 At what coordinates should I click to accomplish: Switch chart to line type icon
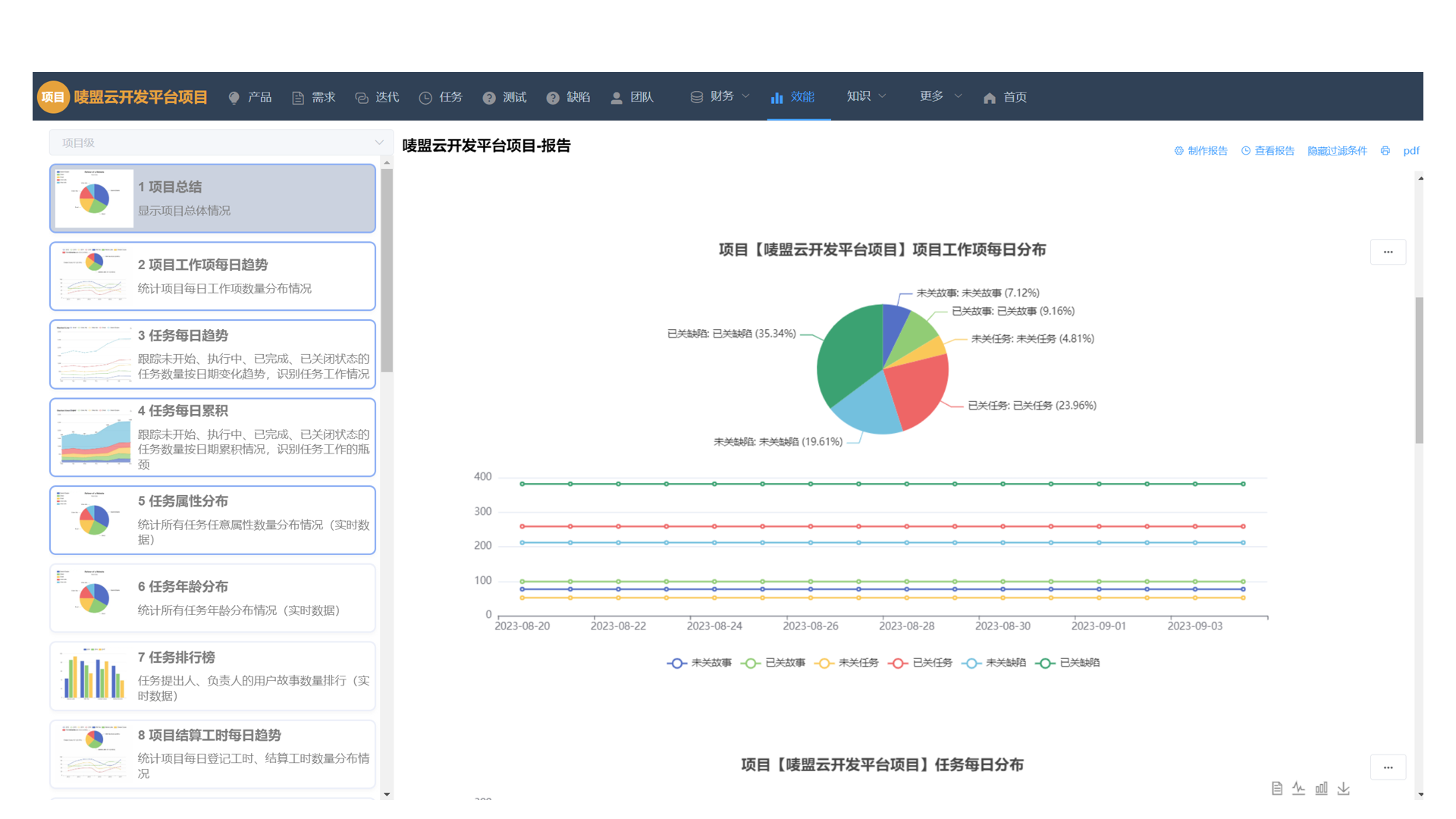point(1299,789)
